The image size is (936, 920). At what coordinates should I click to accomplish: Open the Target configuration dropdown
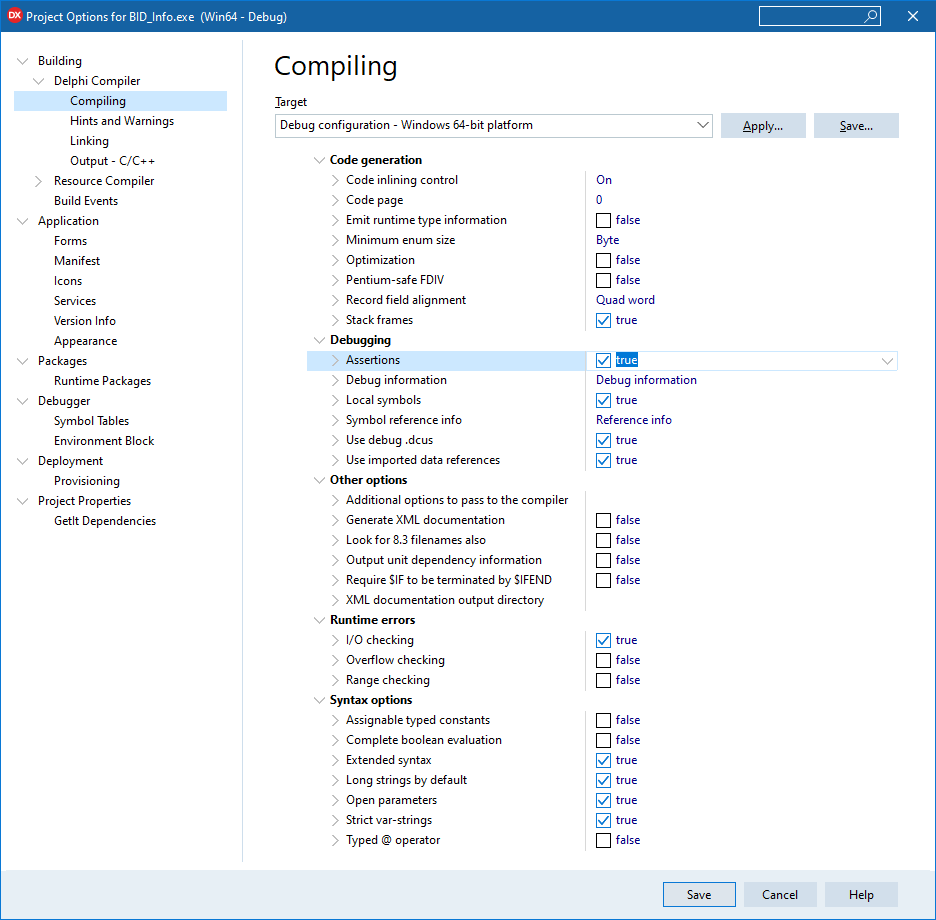point(701,125)
